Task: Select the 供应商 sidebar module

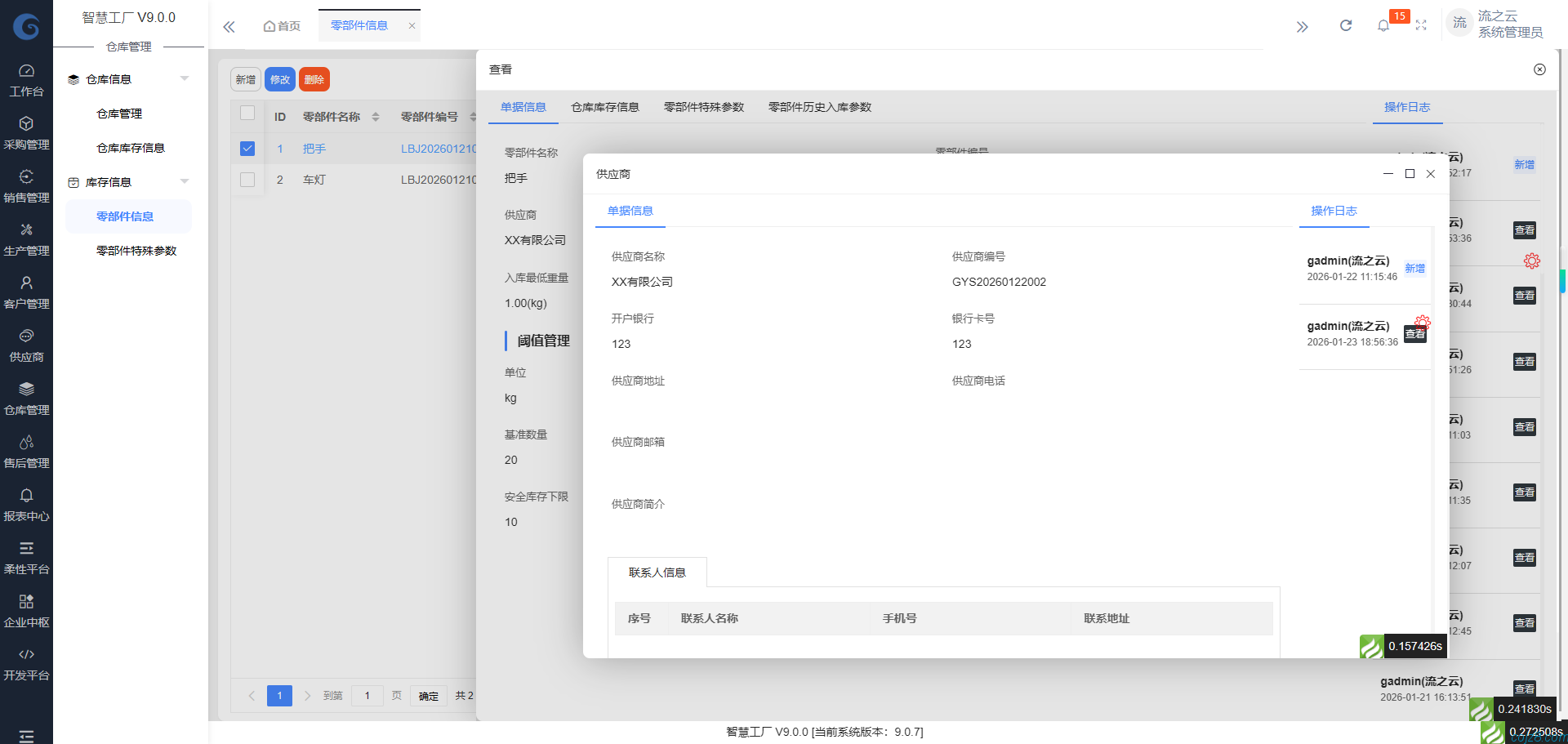Action: coord(26,345)
